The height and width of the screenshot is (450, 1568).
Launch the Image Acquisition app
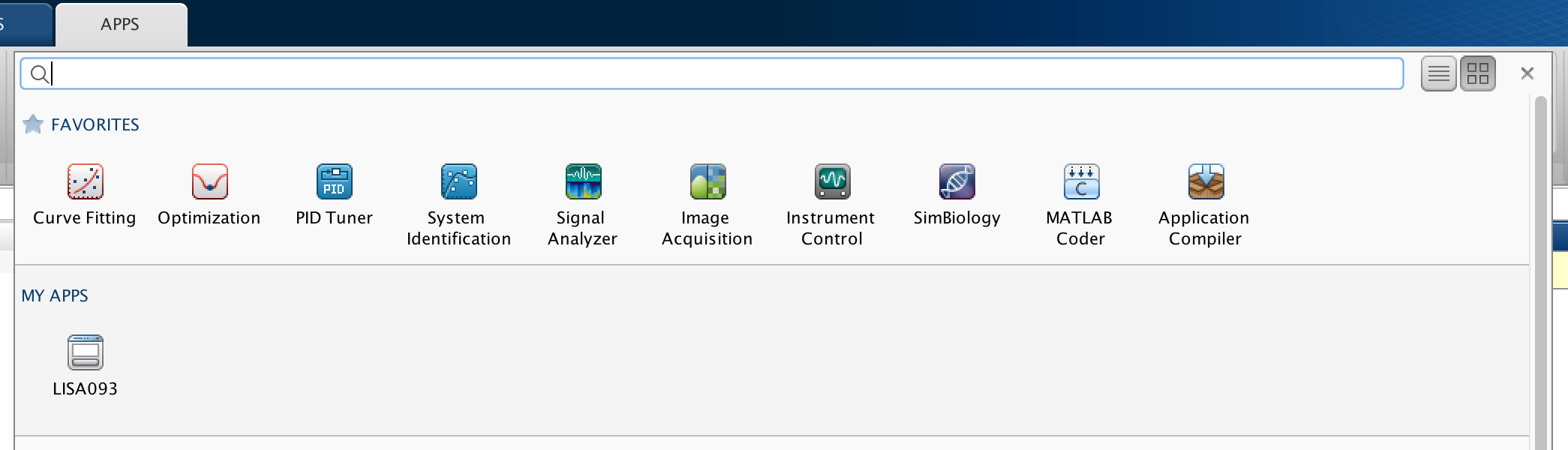click(x=707, y=182)
